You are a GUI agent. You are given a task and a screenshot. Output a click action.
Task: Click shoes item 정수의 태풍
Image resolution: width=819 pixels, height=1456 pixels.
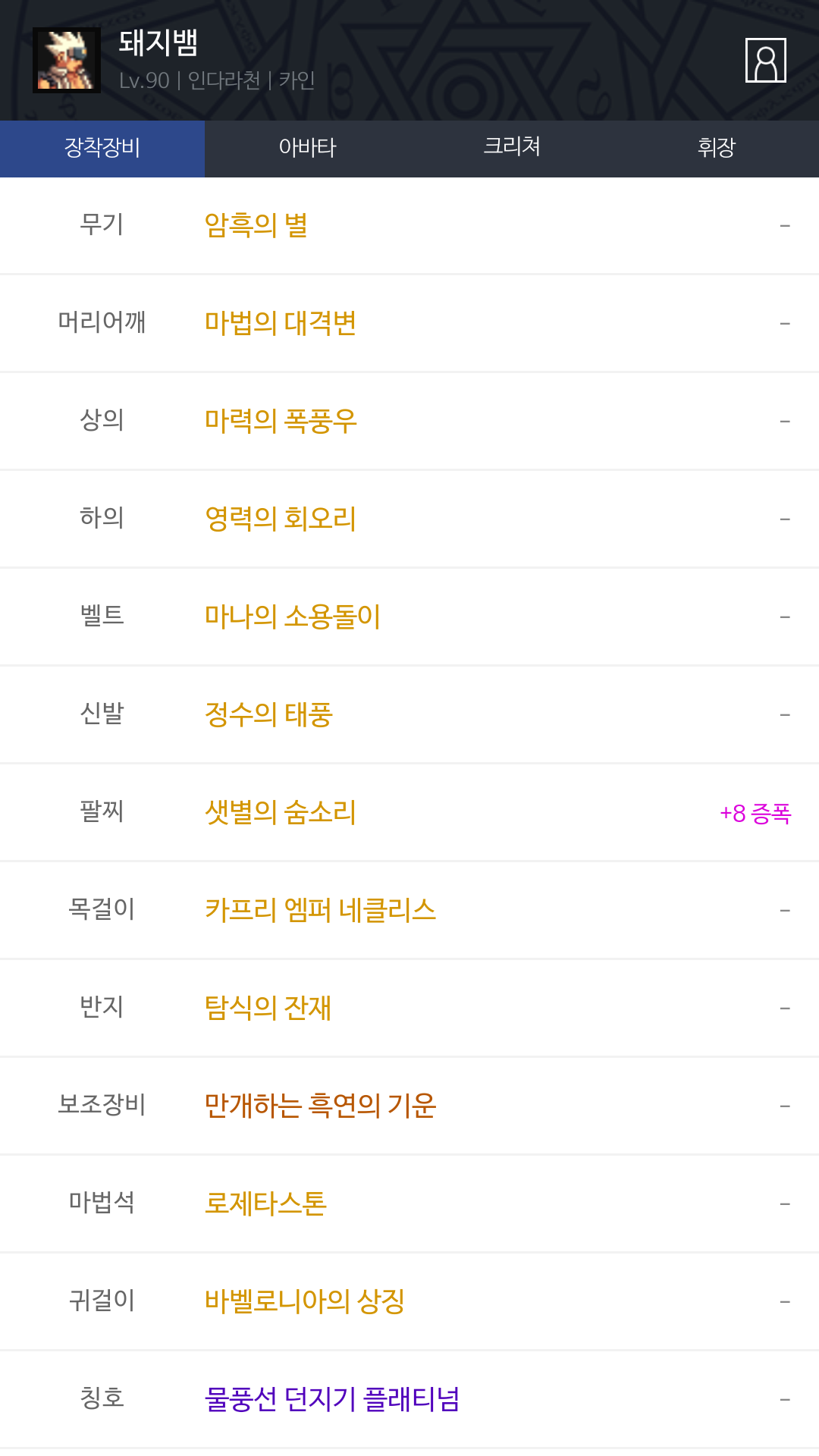268,714
